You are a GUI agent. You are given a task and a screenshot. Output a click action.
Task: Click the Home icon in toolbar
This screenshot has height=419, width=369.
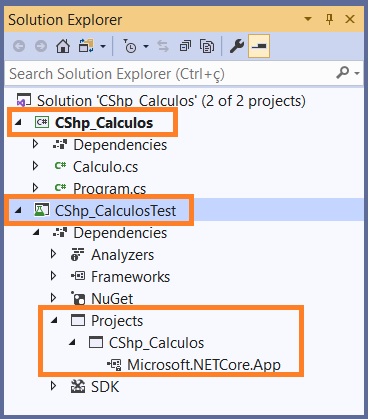(63, 46)
